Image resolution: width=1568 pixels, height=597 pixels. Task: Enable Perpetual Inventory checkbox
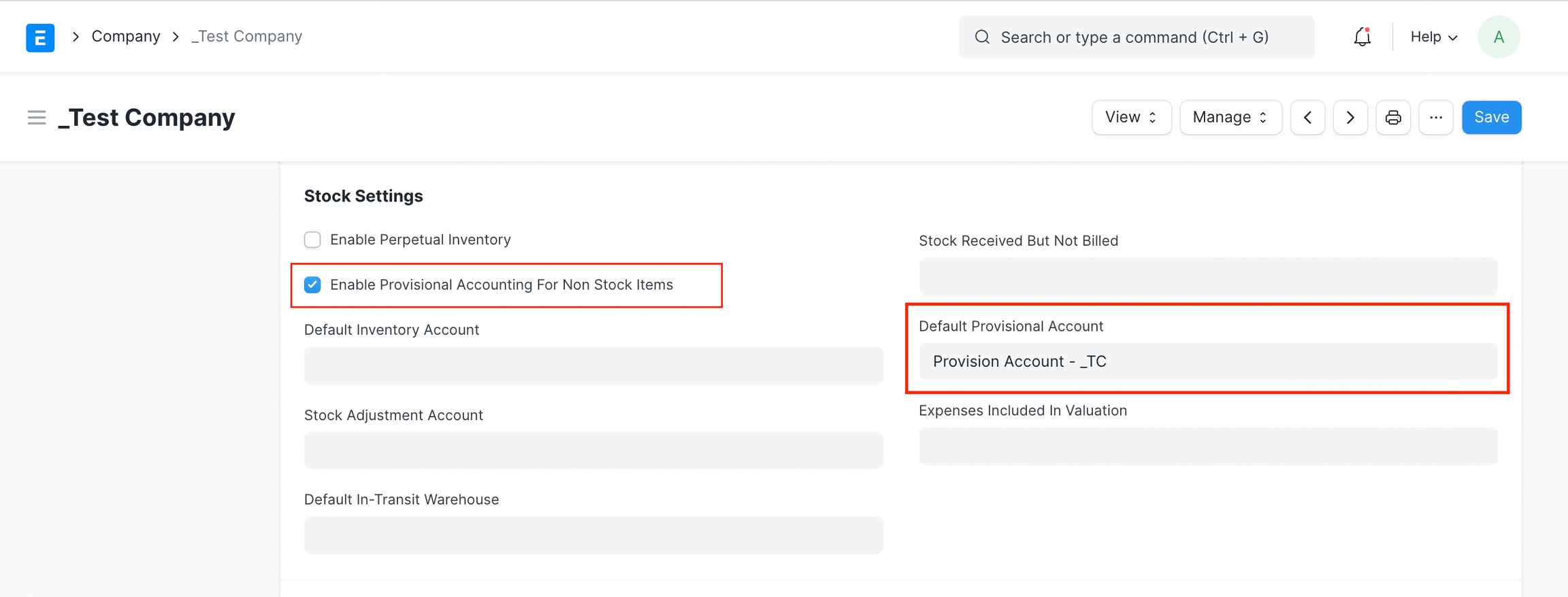pos(312,240)
